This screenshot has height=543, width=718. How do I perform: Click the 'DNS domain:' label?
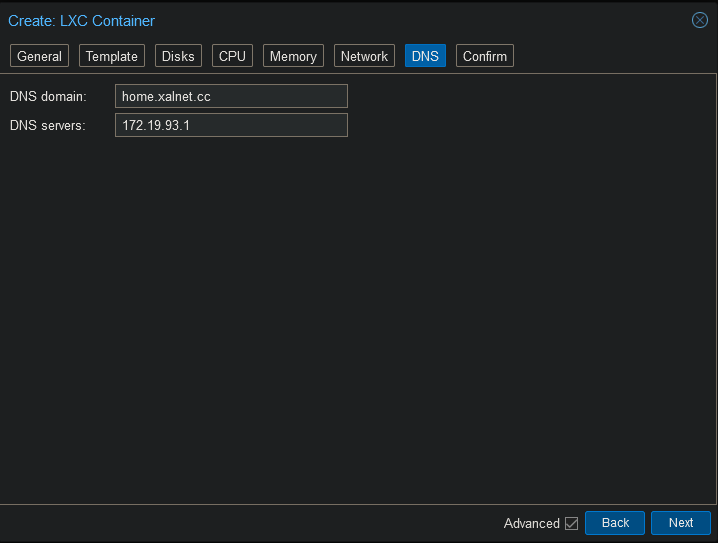click(x=48, y=96)
